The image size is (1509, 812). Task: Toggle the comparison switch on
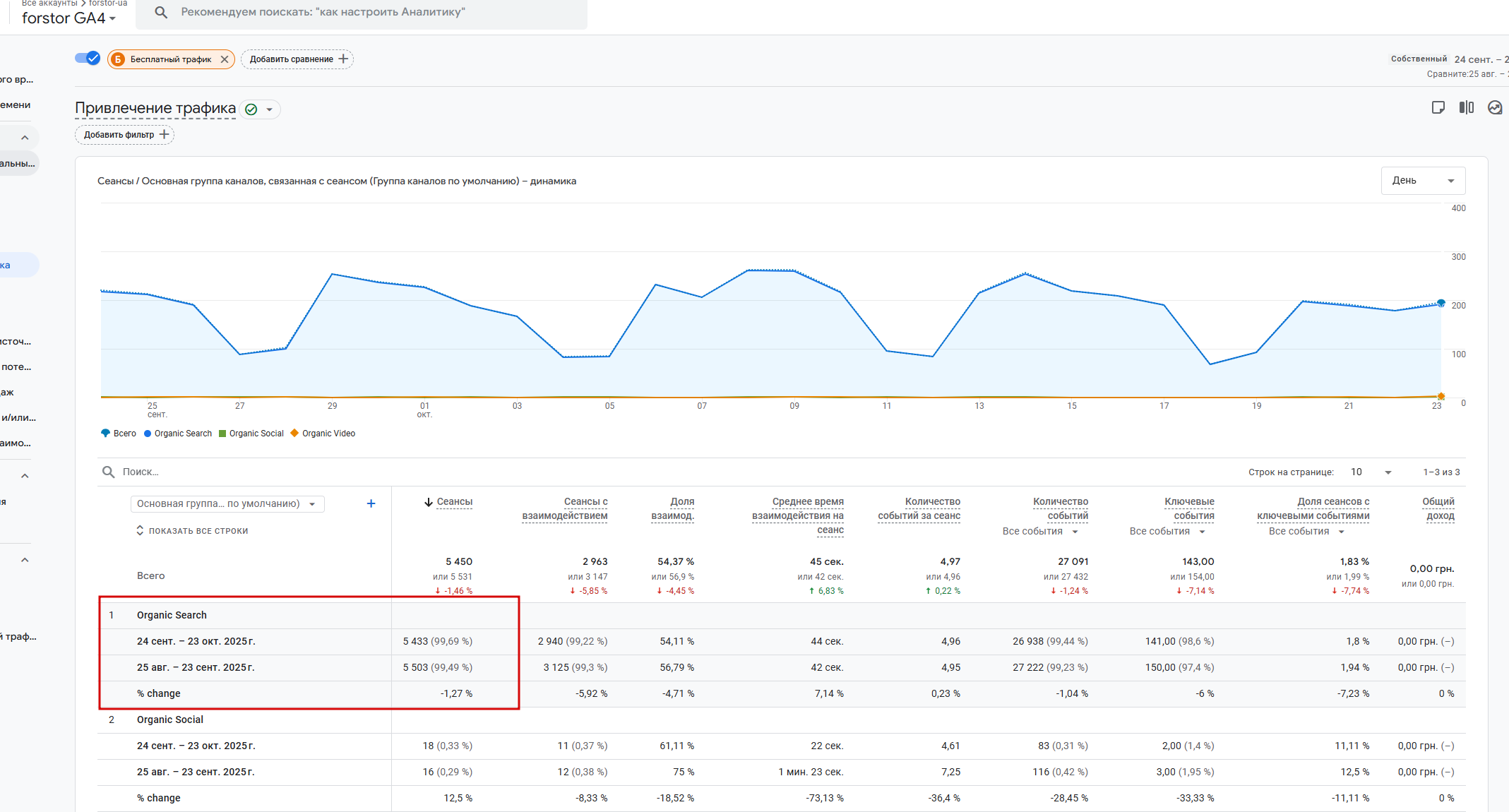(x=88, y=59)
